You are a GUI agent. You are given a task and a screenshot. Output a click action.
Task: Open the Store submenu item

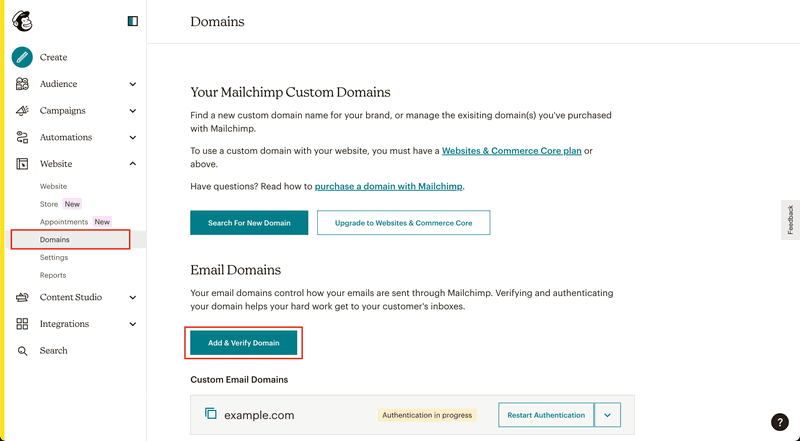49,204
